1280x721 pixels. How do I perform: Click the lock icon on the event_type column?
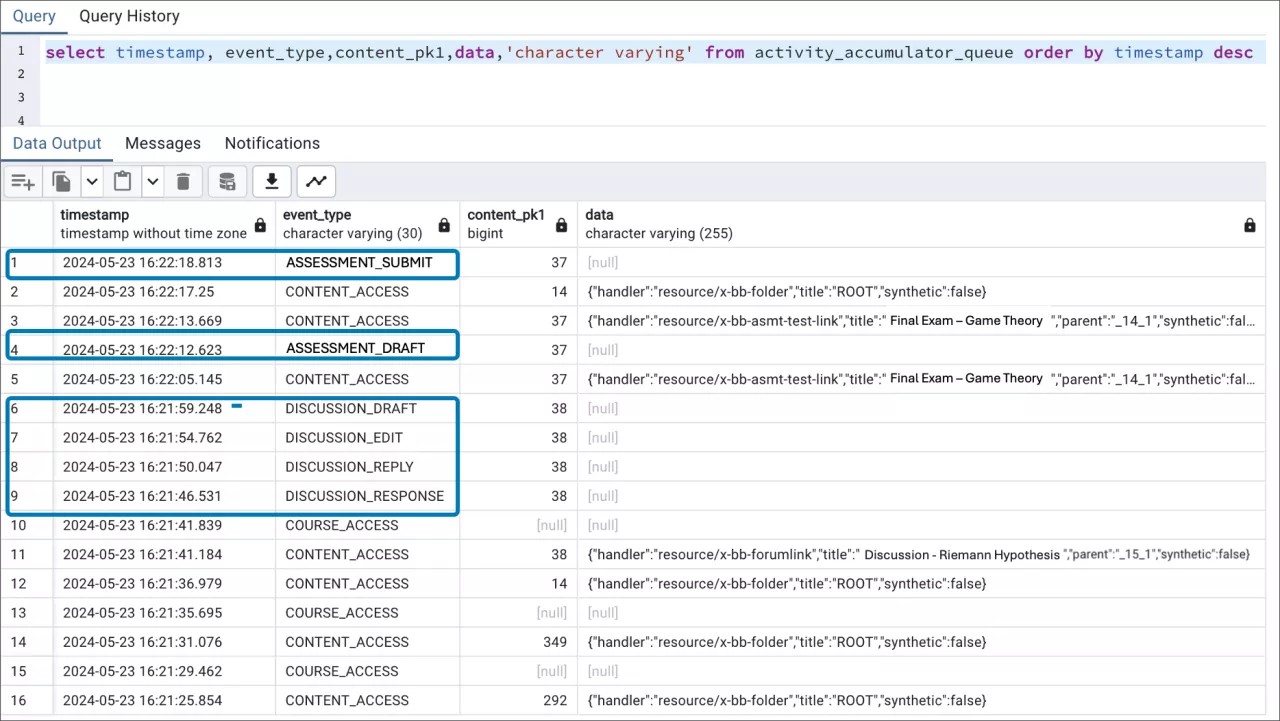[444, 225]
